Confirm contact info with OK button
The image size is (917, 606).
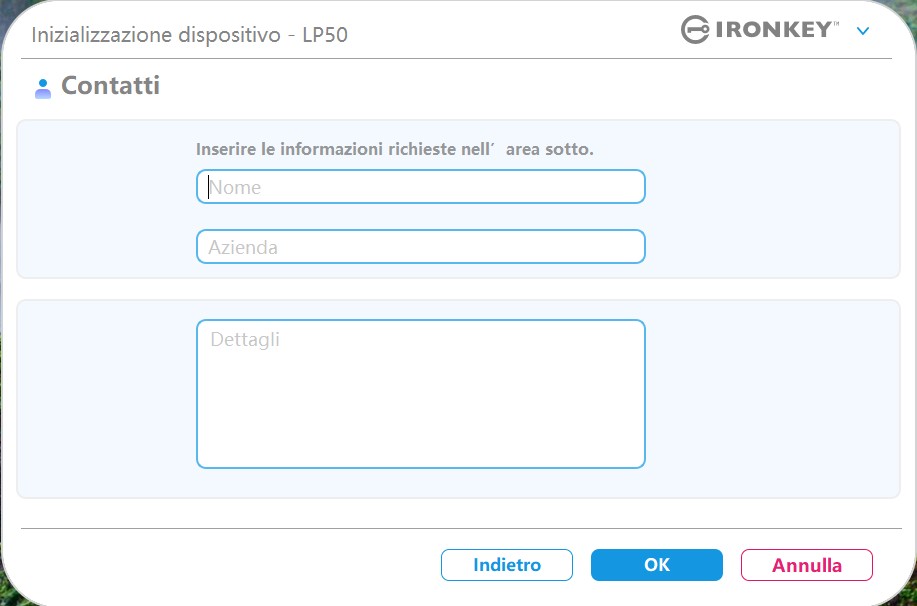click(x=657, y=565)
